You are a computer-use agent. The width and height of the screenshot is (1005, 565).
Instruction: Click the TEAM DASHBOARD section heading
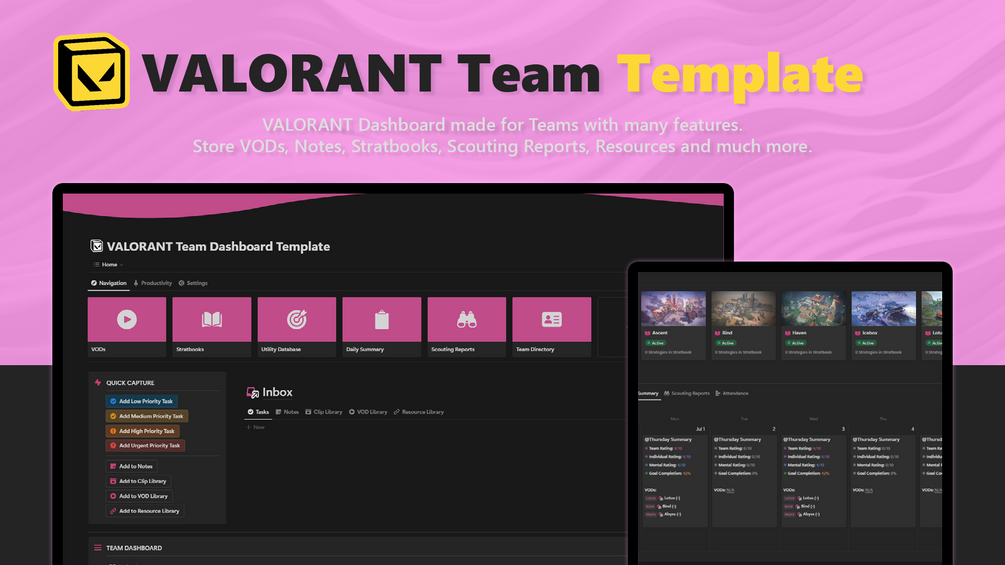(134, 548)
